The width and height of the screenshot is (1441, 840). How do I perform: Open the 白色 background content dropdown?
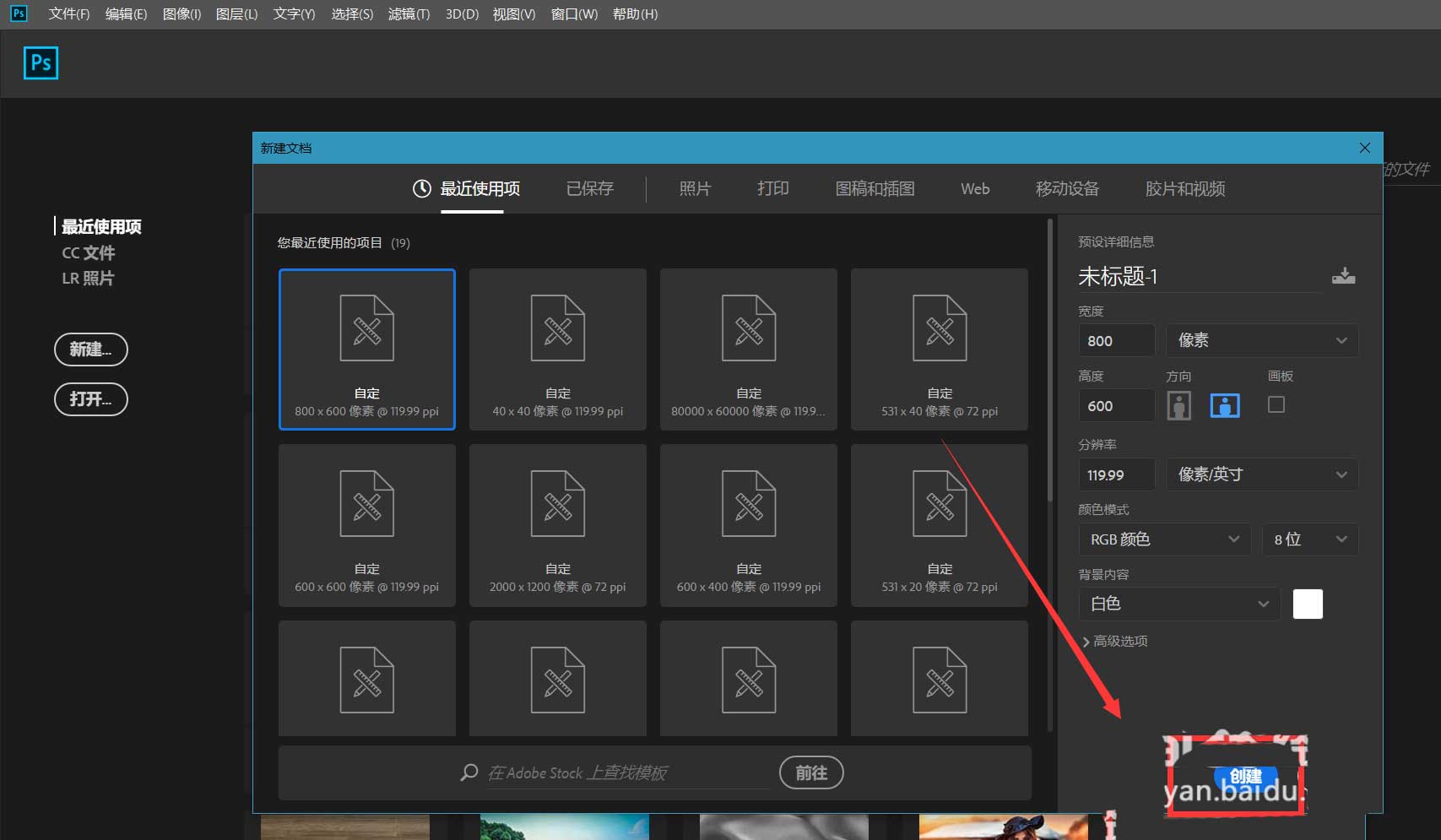(x=1179, y=604)
